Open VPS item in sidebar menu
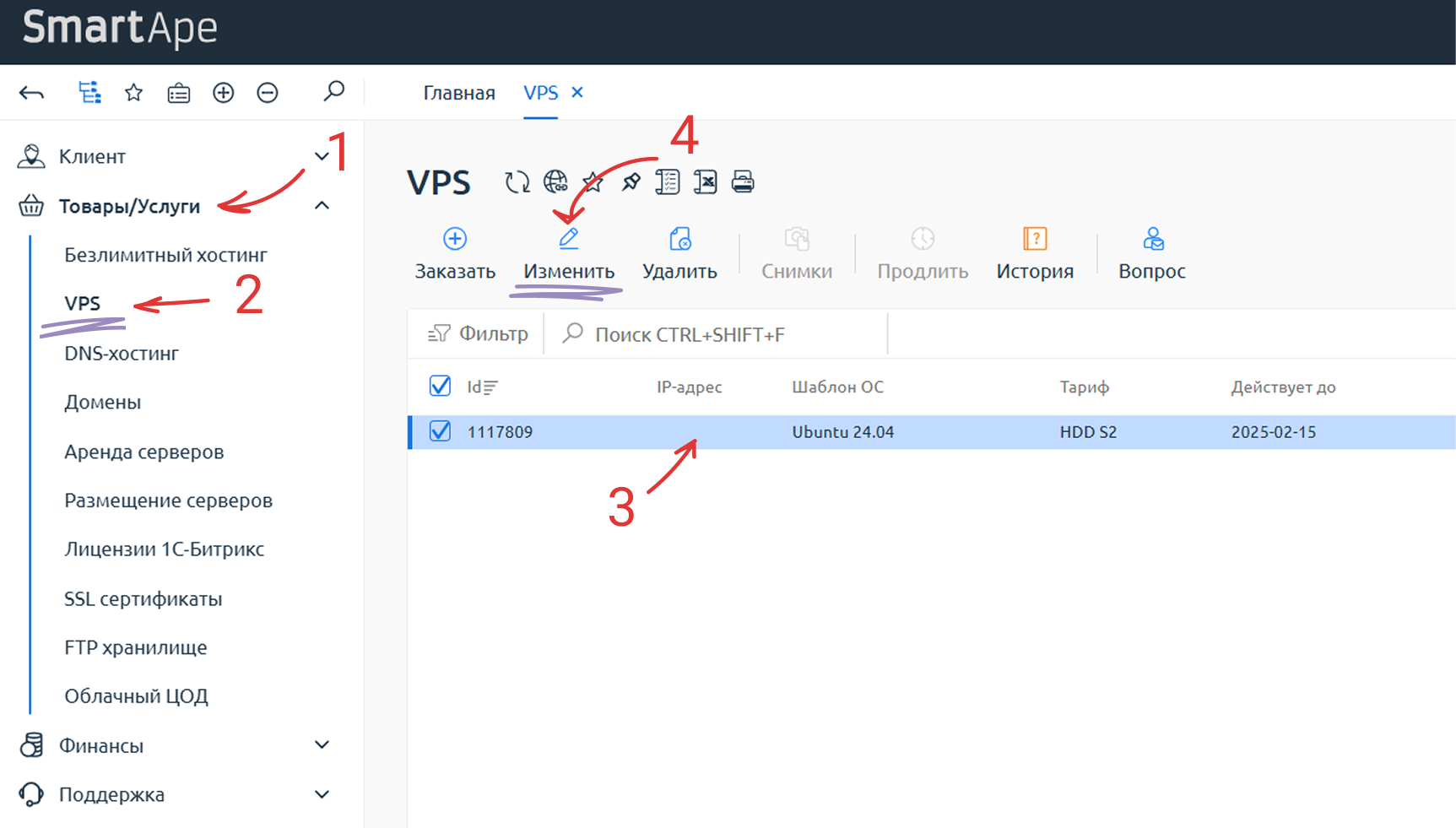 click(82, 304)
